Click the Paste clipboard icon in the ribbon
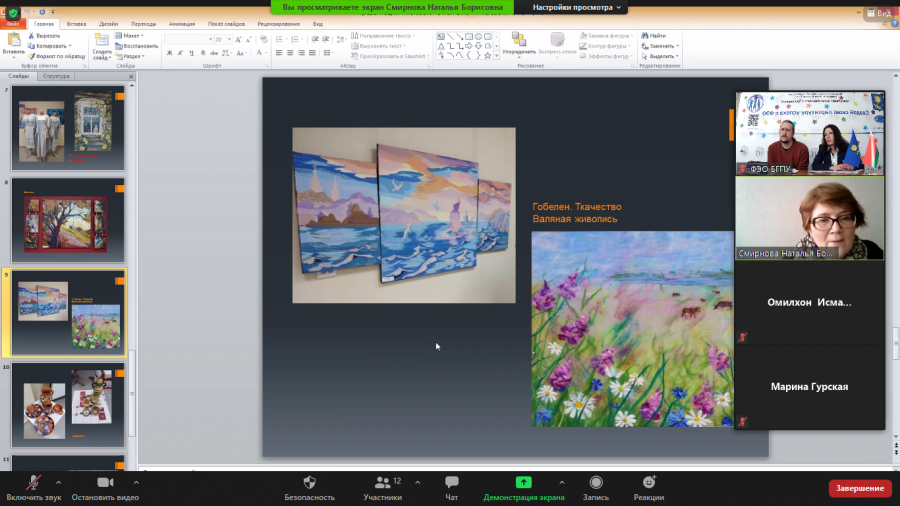900x506 pixels. tap(14, 40)
